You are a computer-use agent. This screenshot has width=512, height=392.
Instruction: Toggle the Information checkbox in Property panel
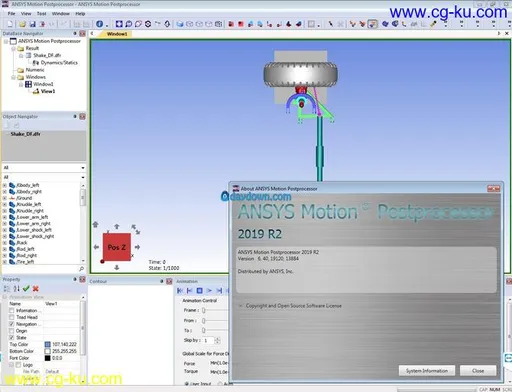12,311
